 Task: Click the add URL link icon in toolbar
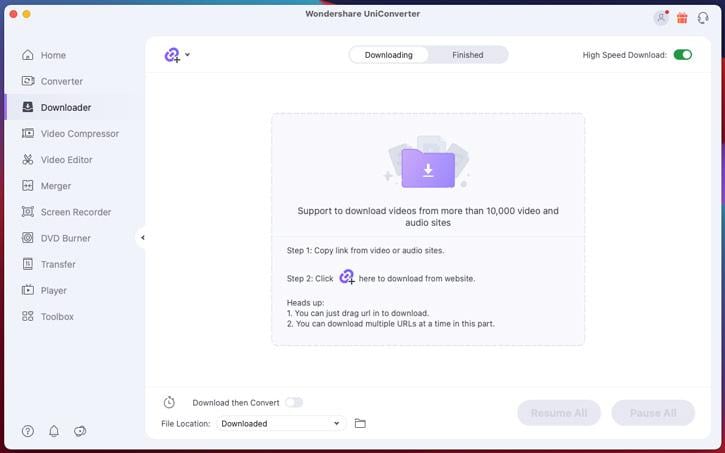172,55
